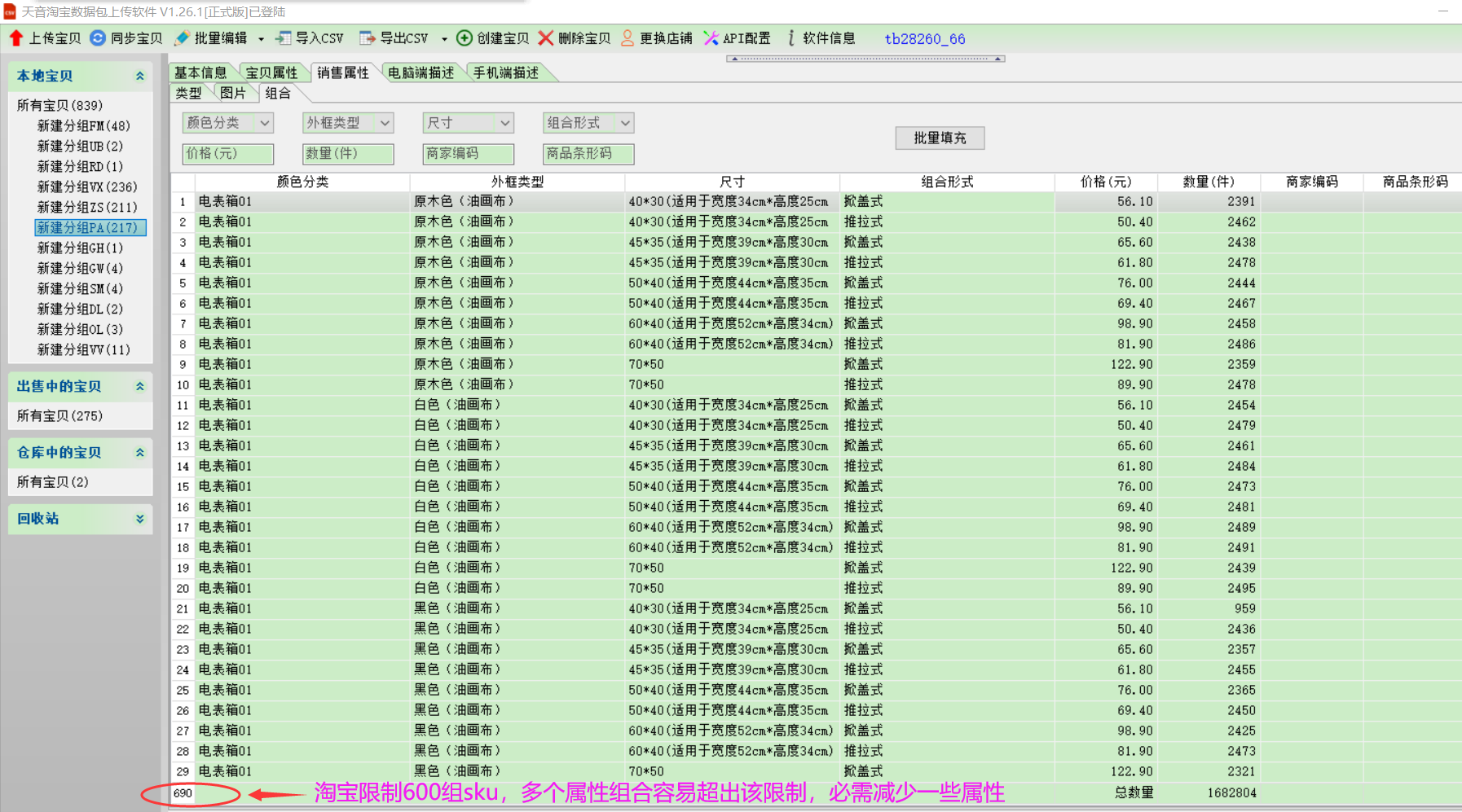
Task: Switch to the 图片 sub-tab
Action: click(232, 93)
